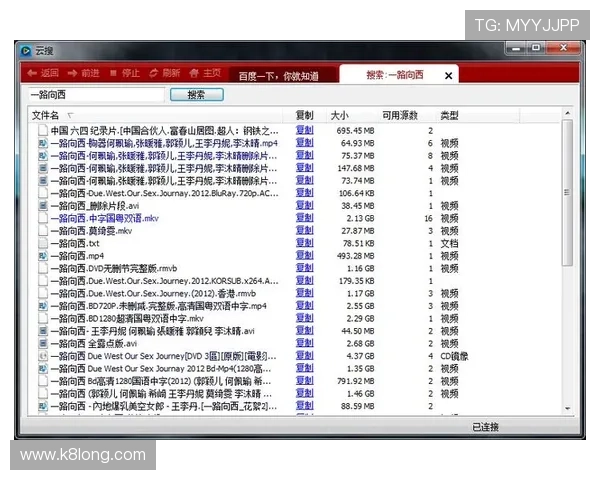Click 复制 in the 4.37 GB CD镜像 row
The image size is (600, 480).
[x=305, y=356]
